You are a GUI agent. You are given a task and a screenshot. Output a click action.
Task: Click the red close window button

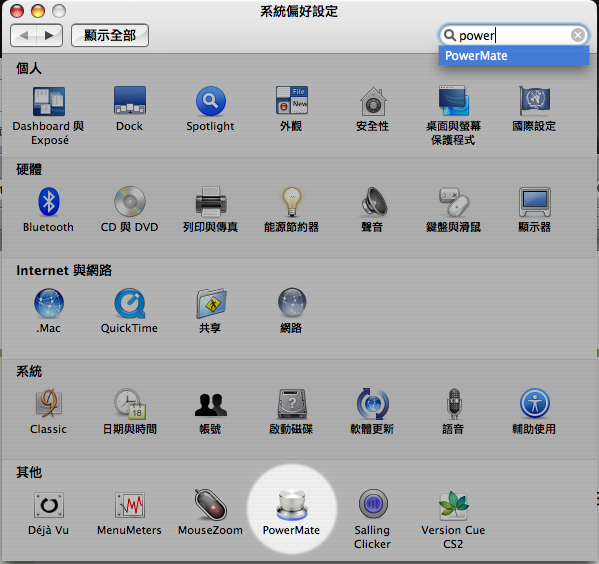point(17,11)
